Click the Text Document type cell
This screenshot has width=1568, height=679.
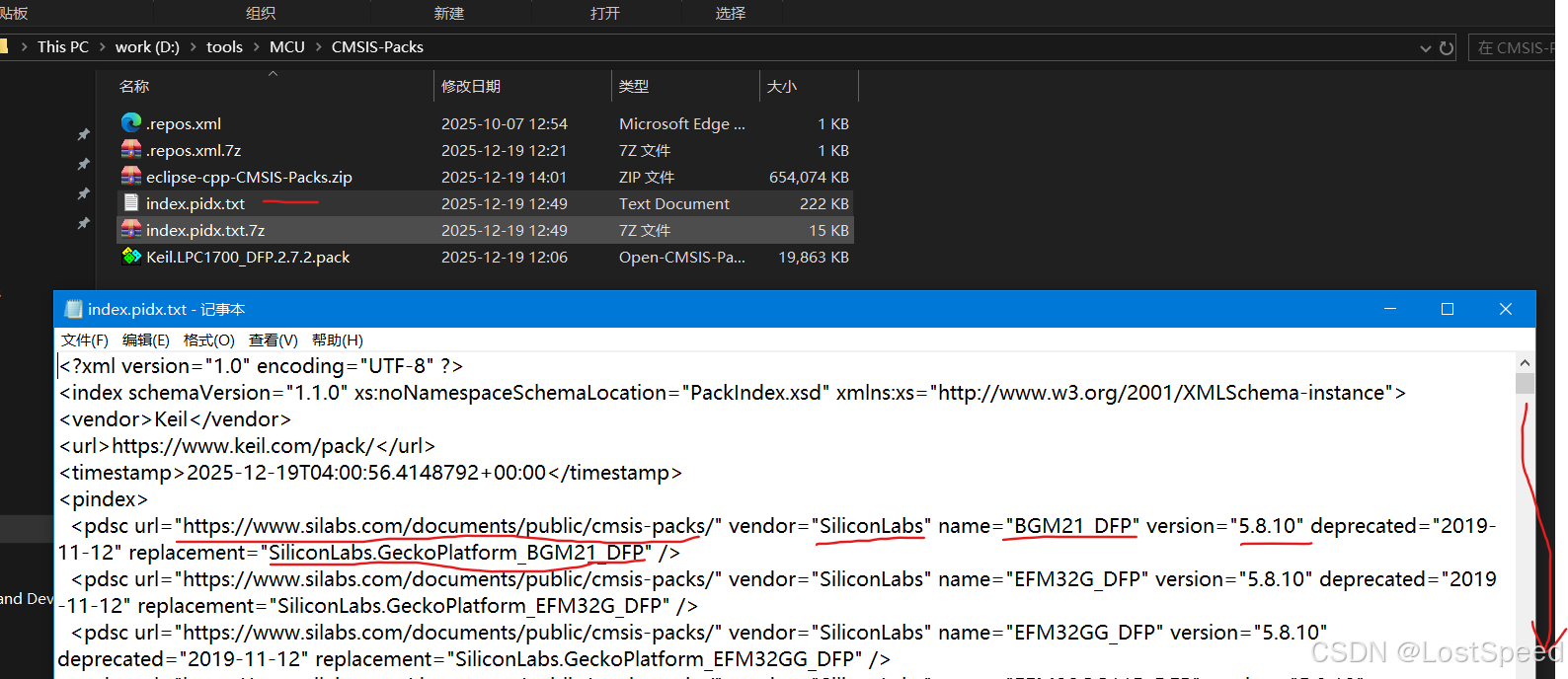point(674,203)
